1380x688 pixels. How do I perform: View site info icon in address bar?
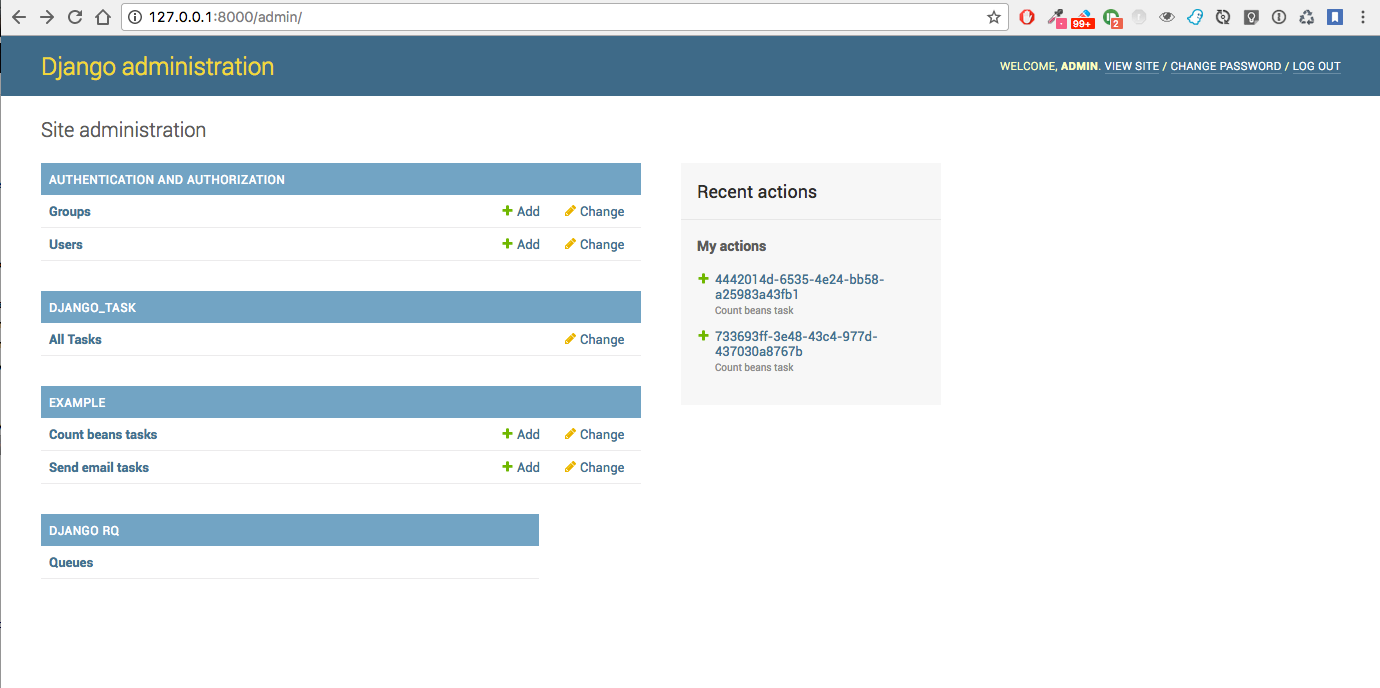(x=137, y=17)
